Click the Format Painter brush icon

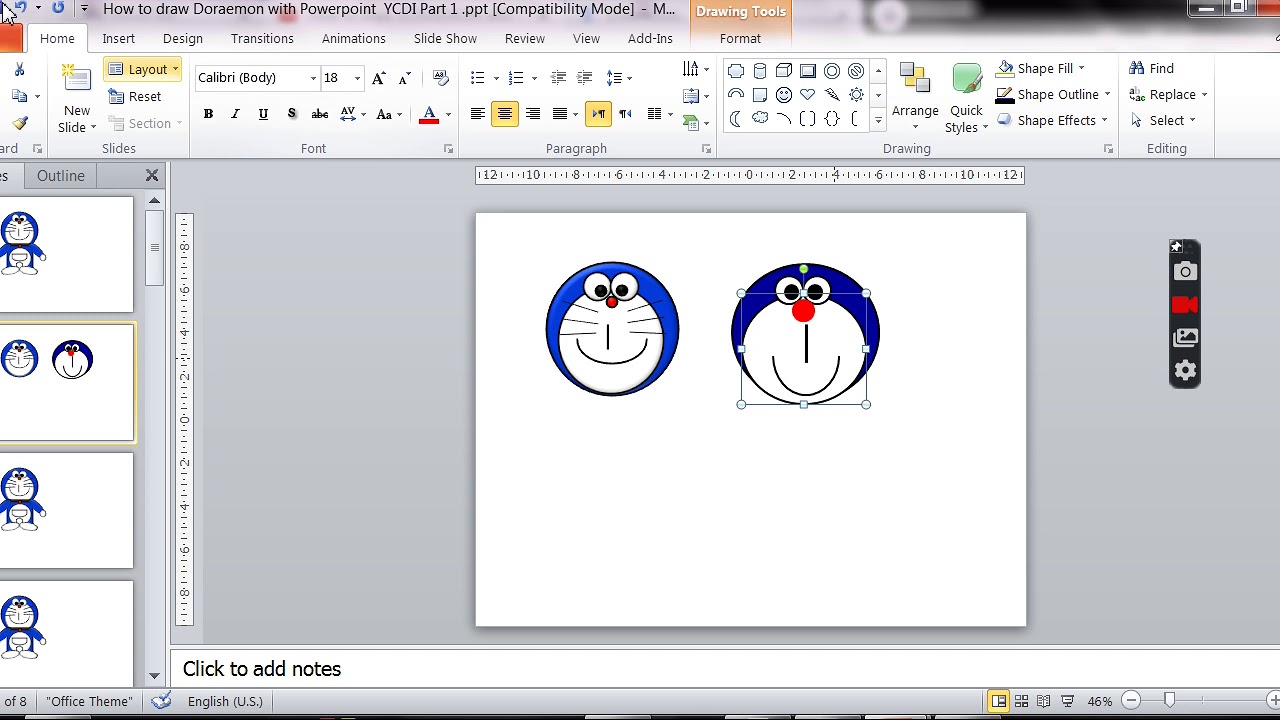tap(20, 122)
